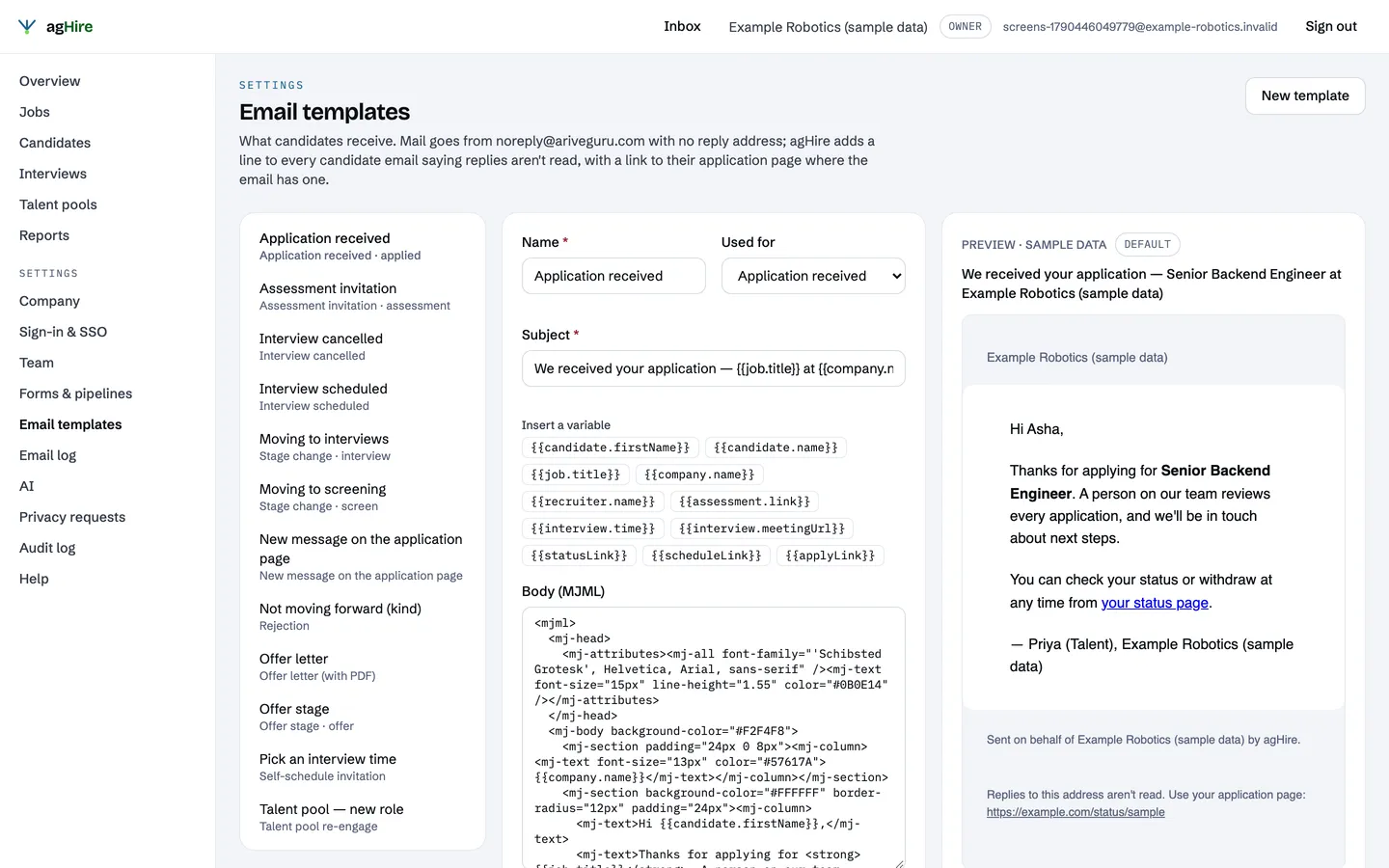The height and width of the screenshot is (868, 1389).
Task: Insert the {{candidate.firstName}} variable
Action: point(611,448)
